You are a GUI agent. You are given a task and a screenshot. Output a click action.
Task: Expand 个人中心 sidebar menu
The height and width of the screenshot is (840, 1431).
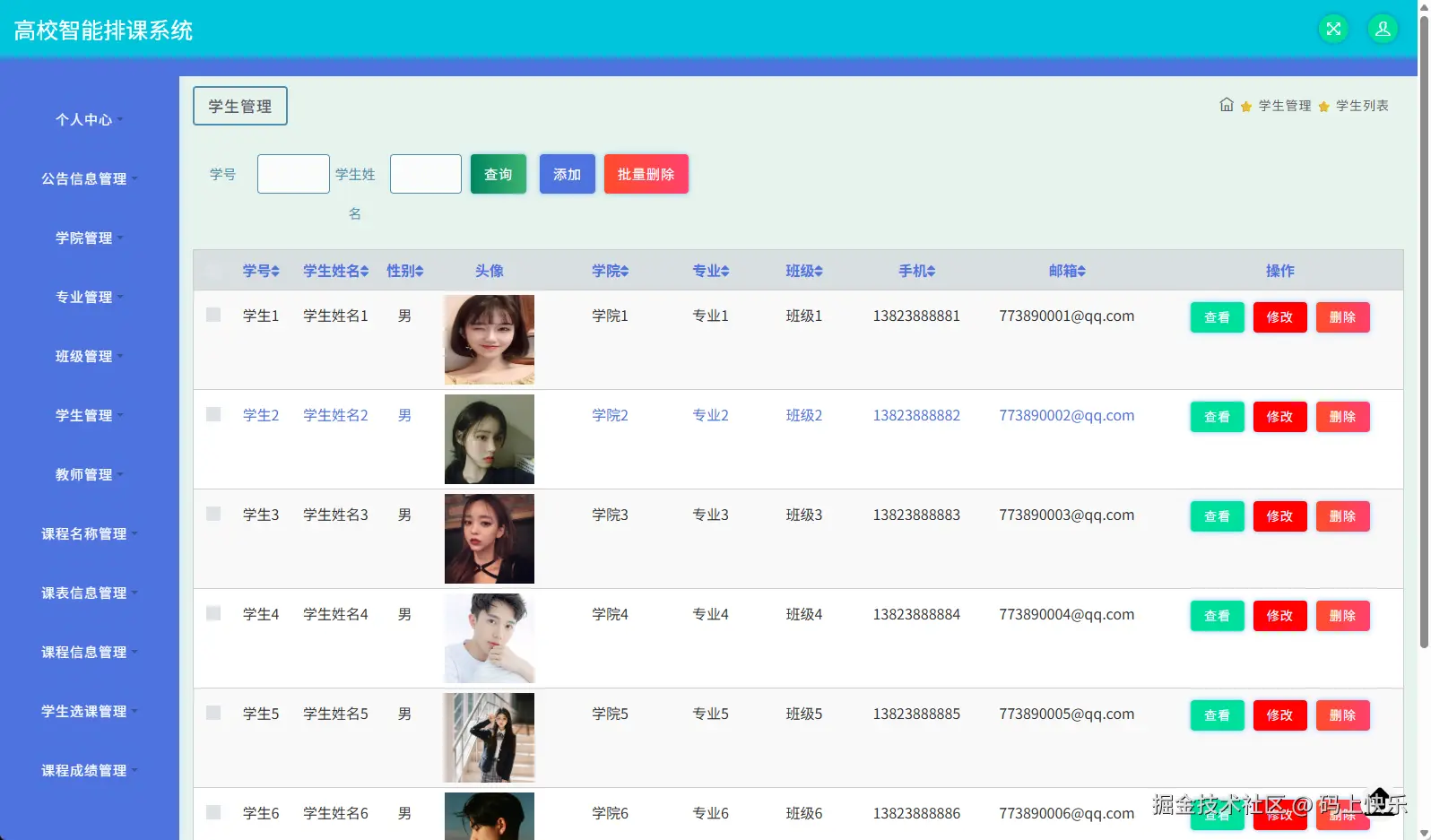click(89, 119)
